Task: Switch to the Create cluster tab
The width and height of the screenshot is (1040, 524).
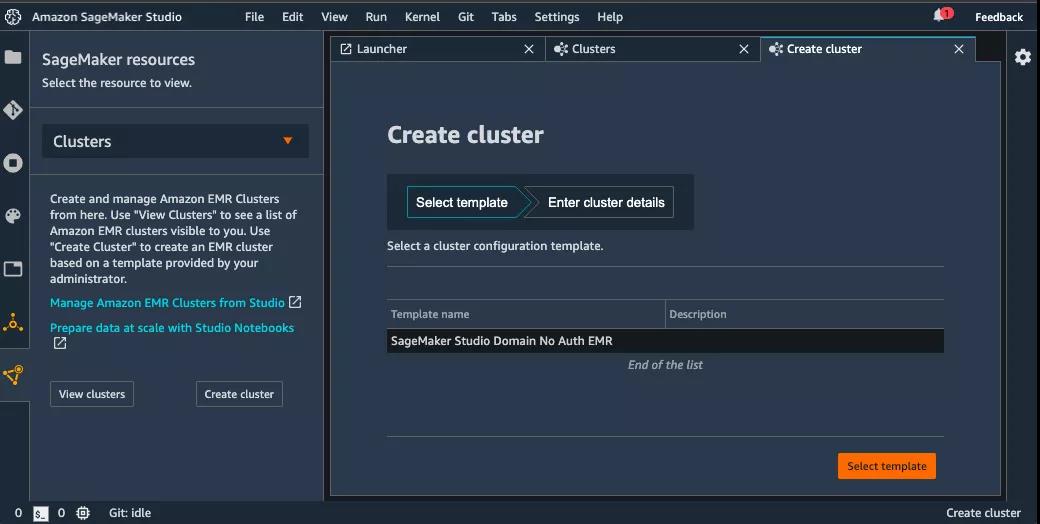Action: click(x=868, y=49)
